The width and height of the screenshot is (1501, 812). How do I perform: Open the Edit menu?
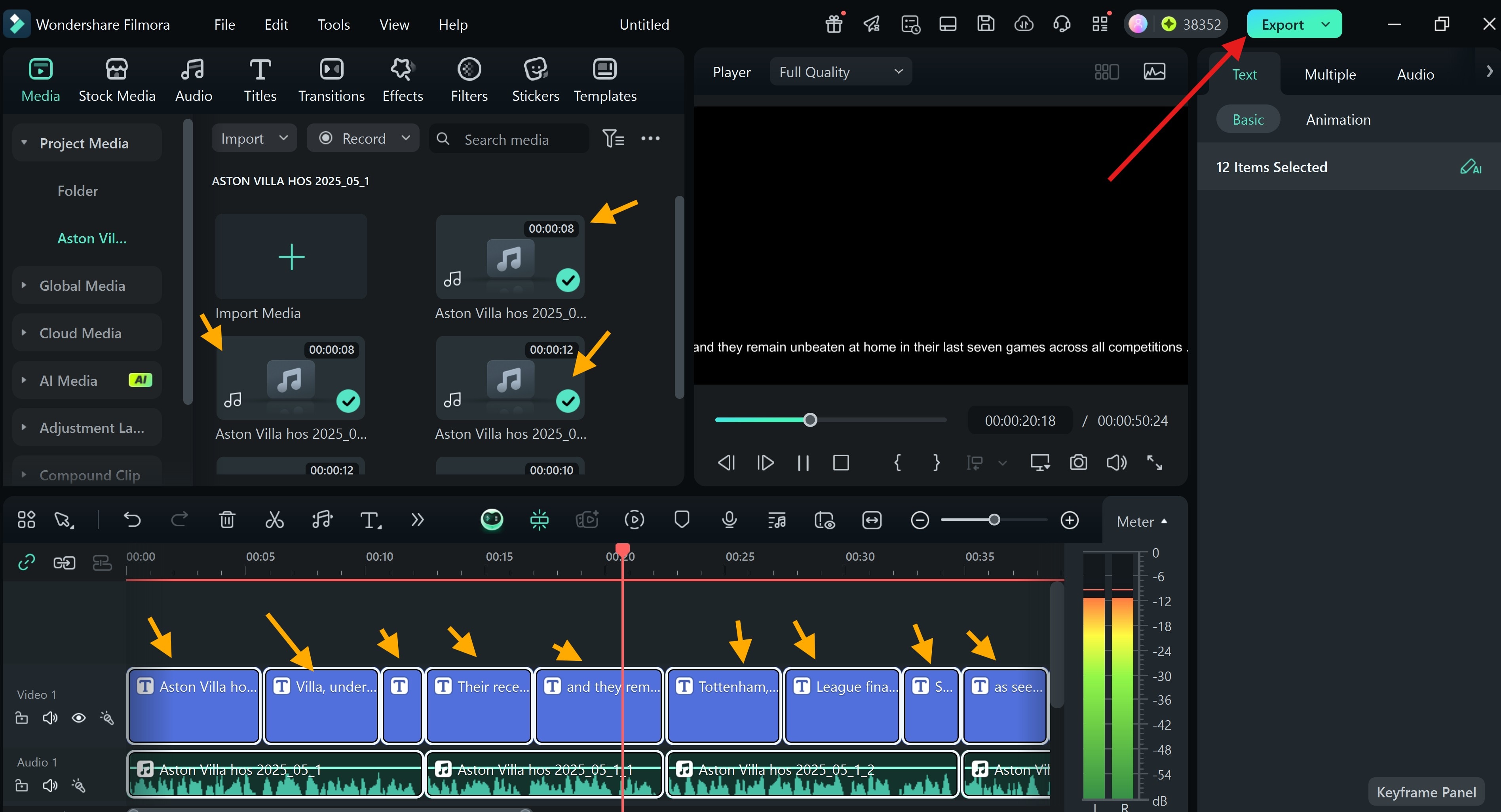click(x=276, y=25)
